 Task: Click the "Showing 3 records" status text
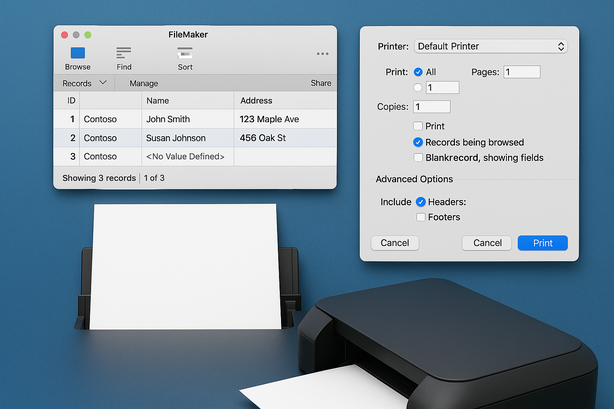coord(99,178)
